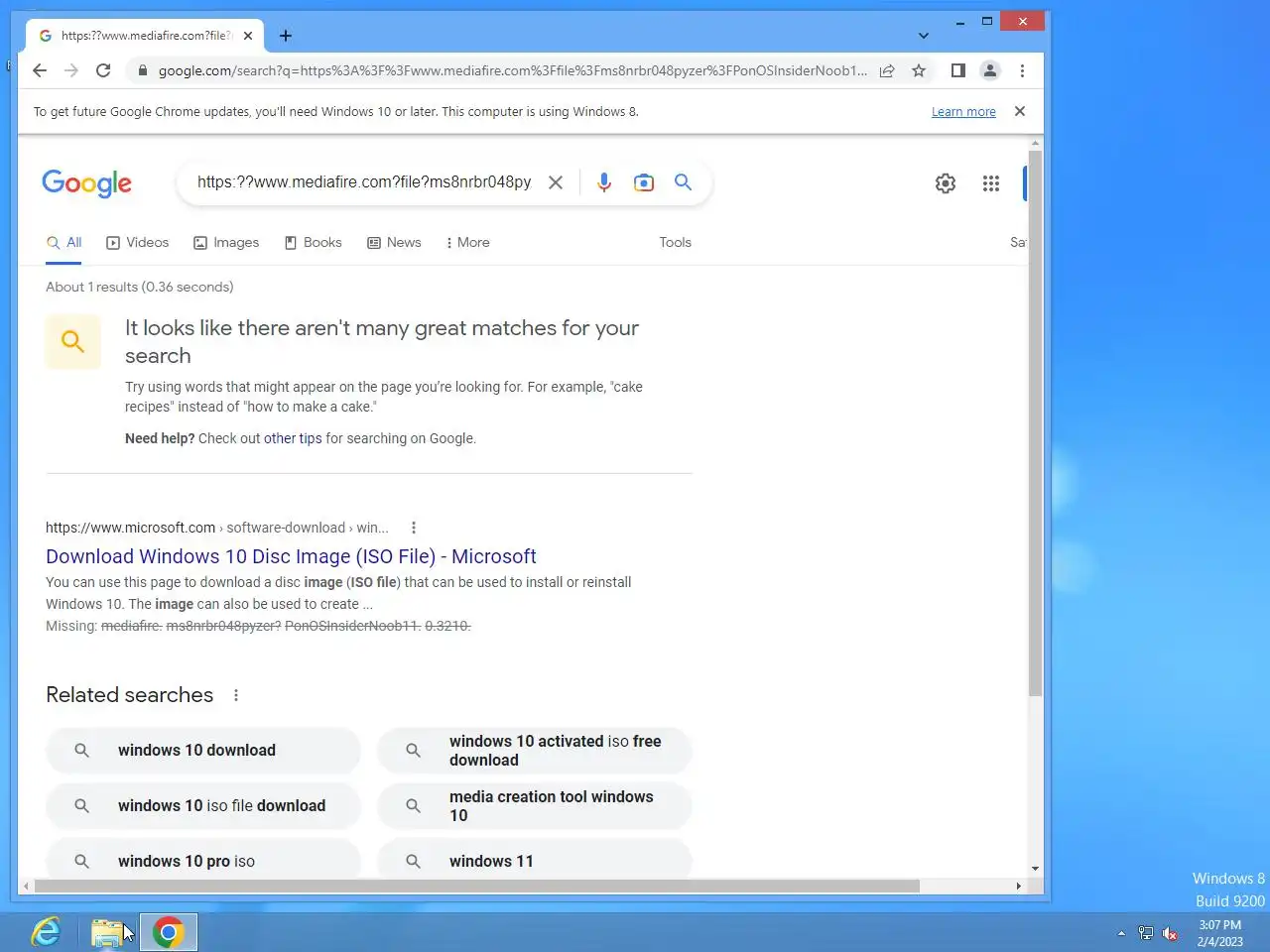The height and width of the screenshot is (952, 1270).
Task: Open the network tray icon
Action: pos(1146,933)
